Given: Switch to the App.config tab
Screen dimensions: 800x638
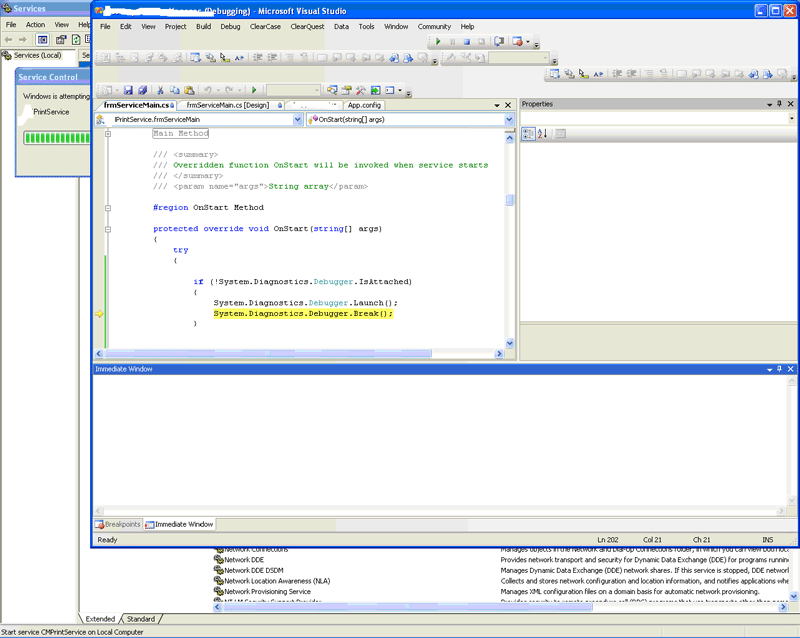Looking at the screenshot, I should [x=364, y=104].
